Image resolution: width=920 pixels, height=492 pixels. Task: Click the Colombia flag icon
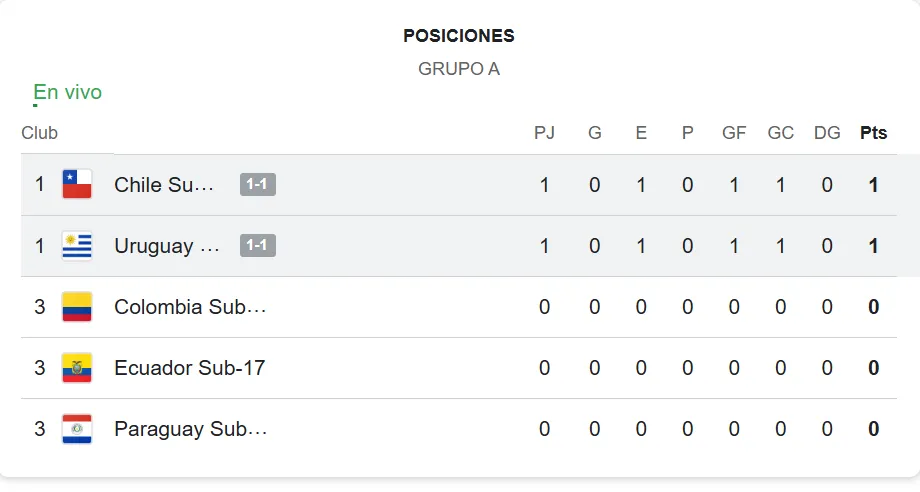[77, 307]
